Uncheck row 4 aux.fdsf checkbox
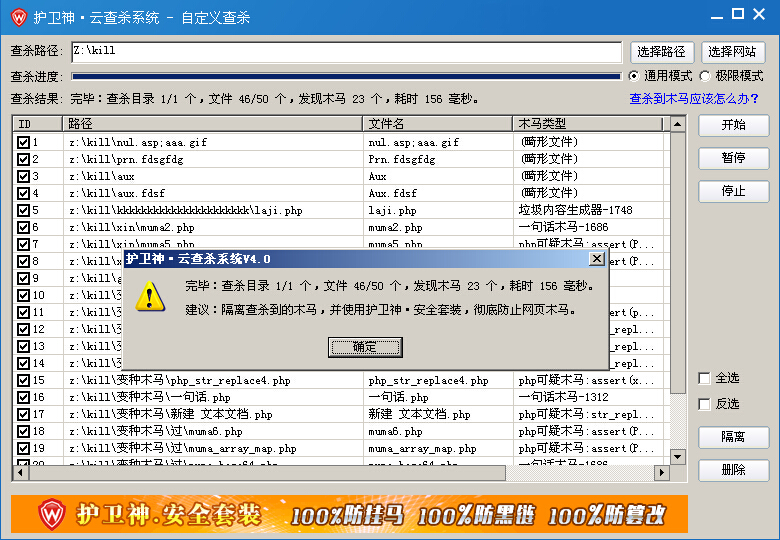This screenshot has height=540, width=780. 23,193
